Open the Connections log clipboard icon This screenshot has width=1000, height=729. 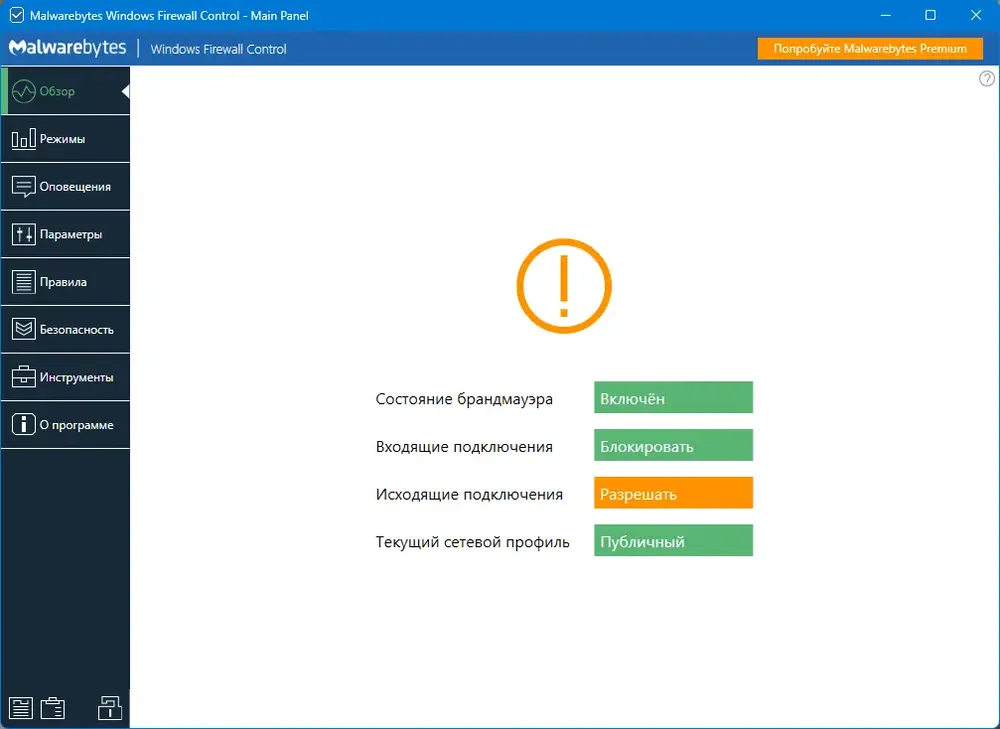[53, 708]
